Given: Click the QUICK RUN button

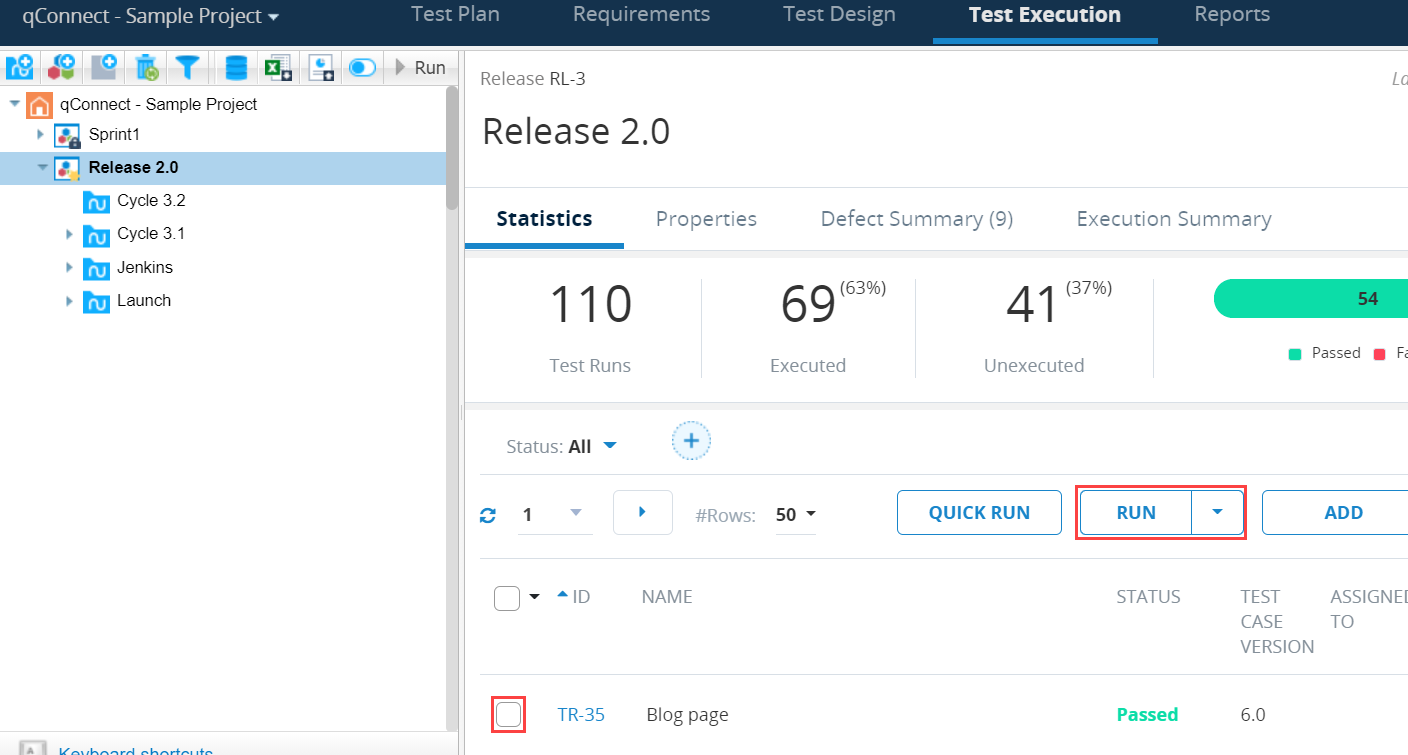Looking at the screenshot, I should tap(979, 512).
